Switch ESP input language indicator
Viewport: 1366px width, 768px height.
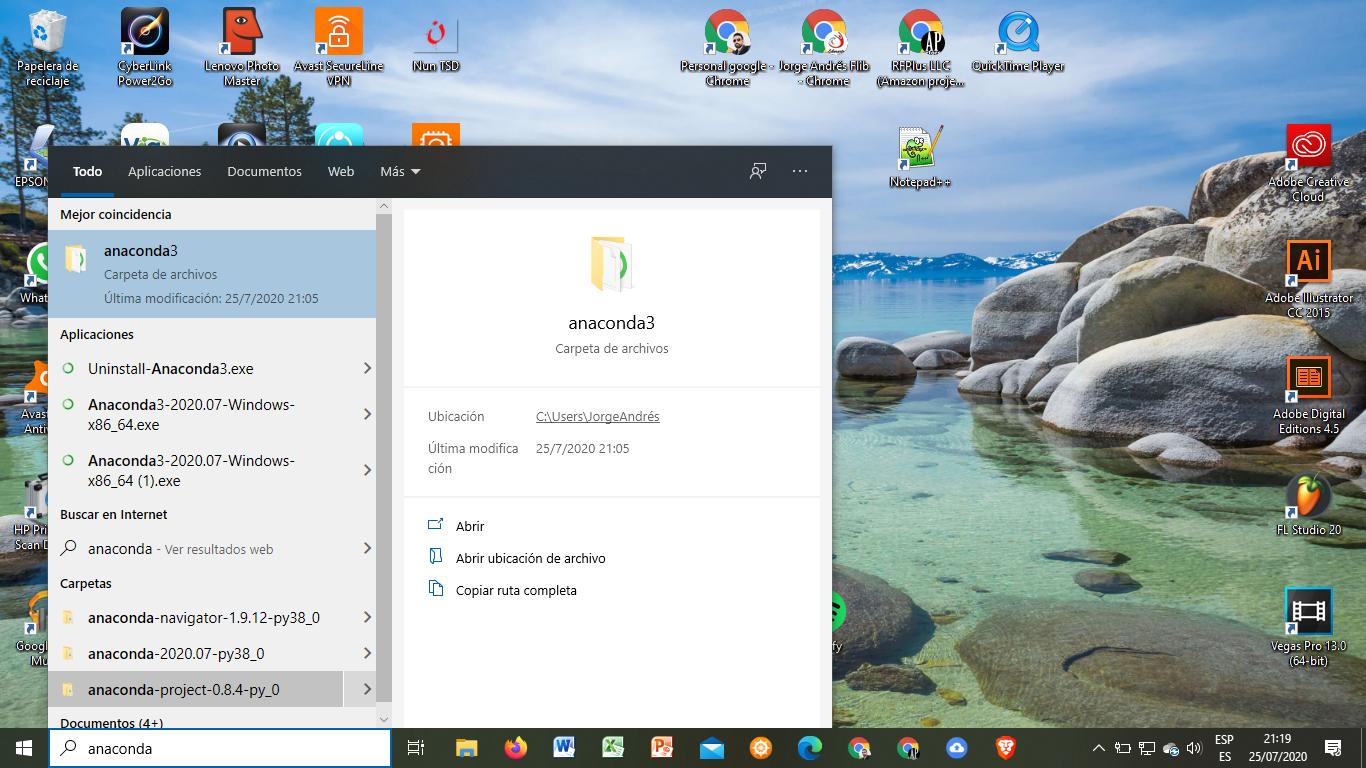pyautogui.click(x=1224, y=748)
